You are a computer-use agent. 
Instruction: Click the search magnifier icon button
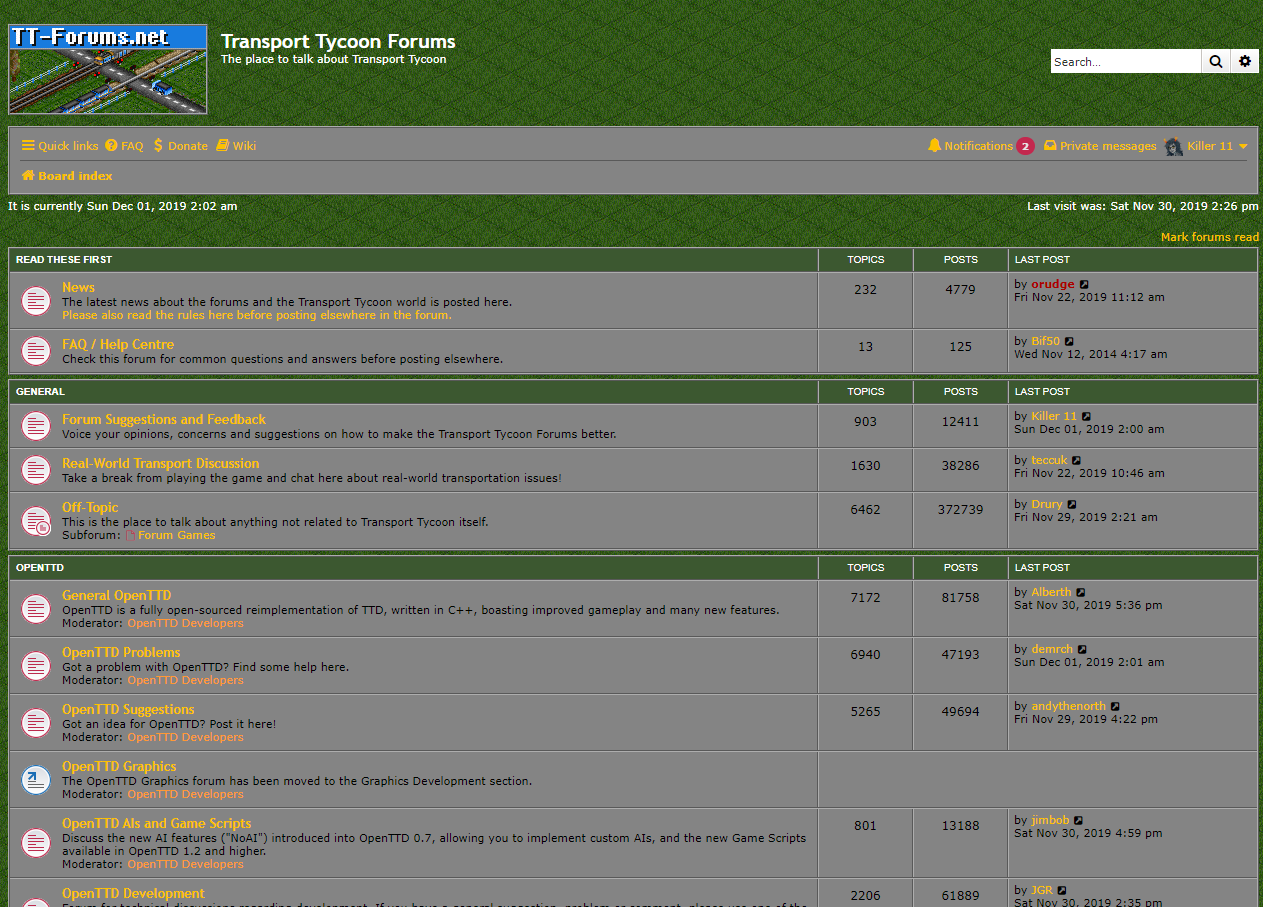click(1215, 61)
